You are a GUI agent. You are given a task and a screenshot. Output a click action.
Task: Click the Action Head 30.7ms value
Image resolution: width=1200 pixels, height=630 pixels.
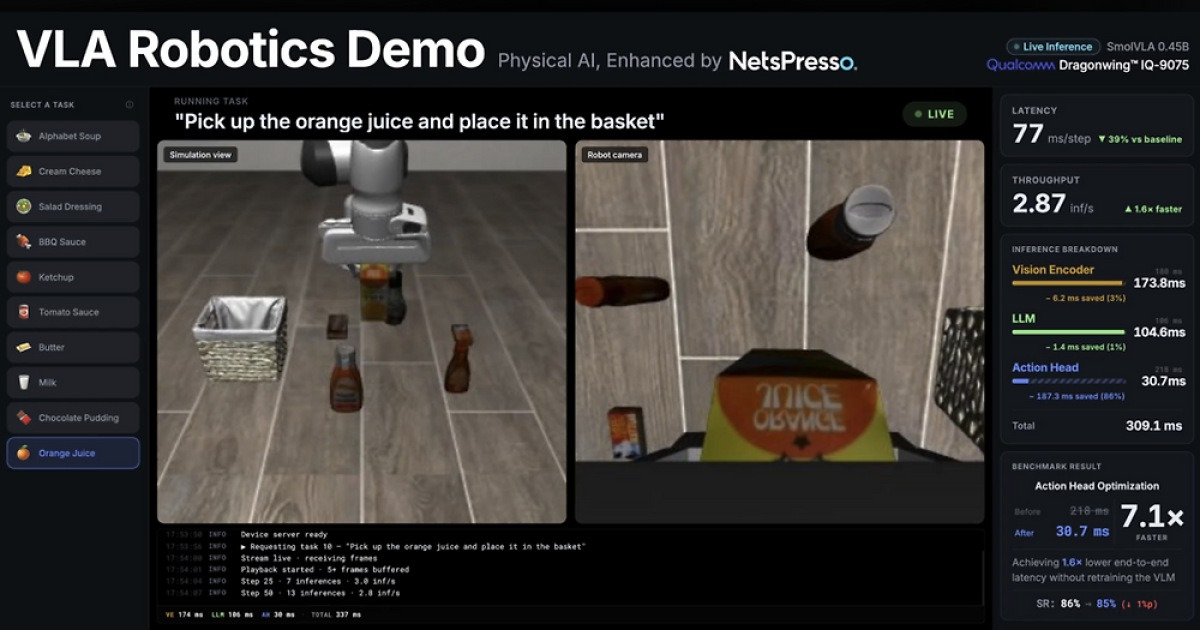point(1163,381)
